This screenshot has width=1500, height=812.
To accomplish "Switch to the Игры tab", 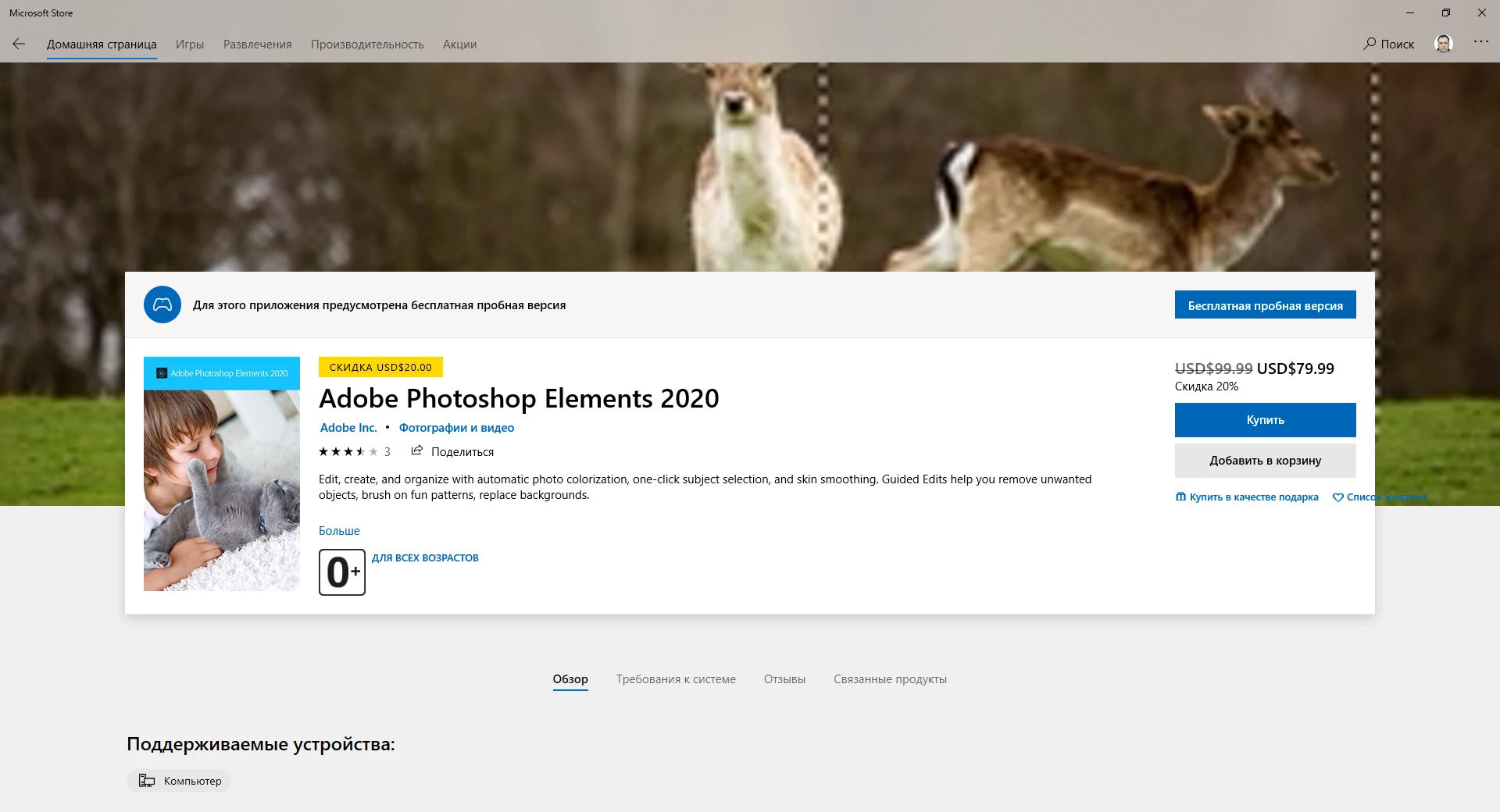I will pyautogui.click(x=190, y=45).
